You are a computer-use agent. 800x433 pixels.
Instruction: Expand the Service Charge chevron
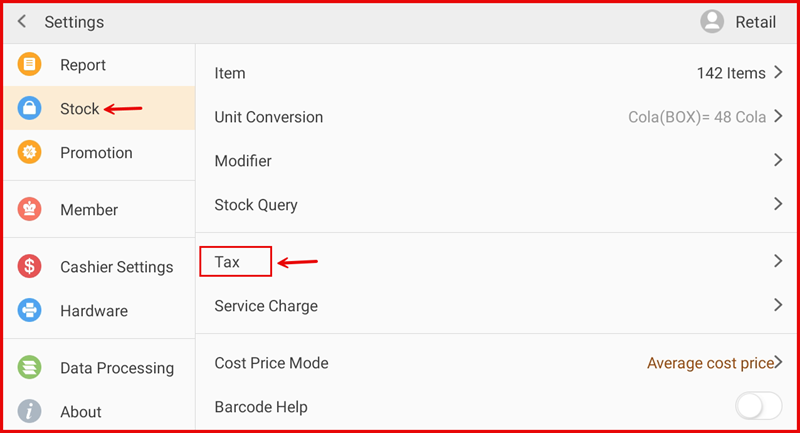[x=776, y=306]
